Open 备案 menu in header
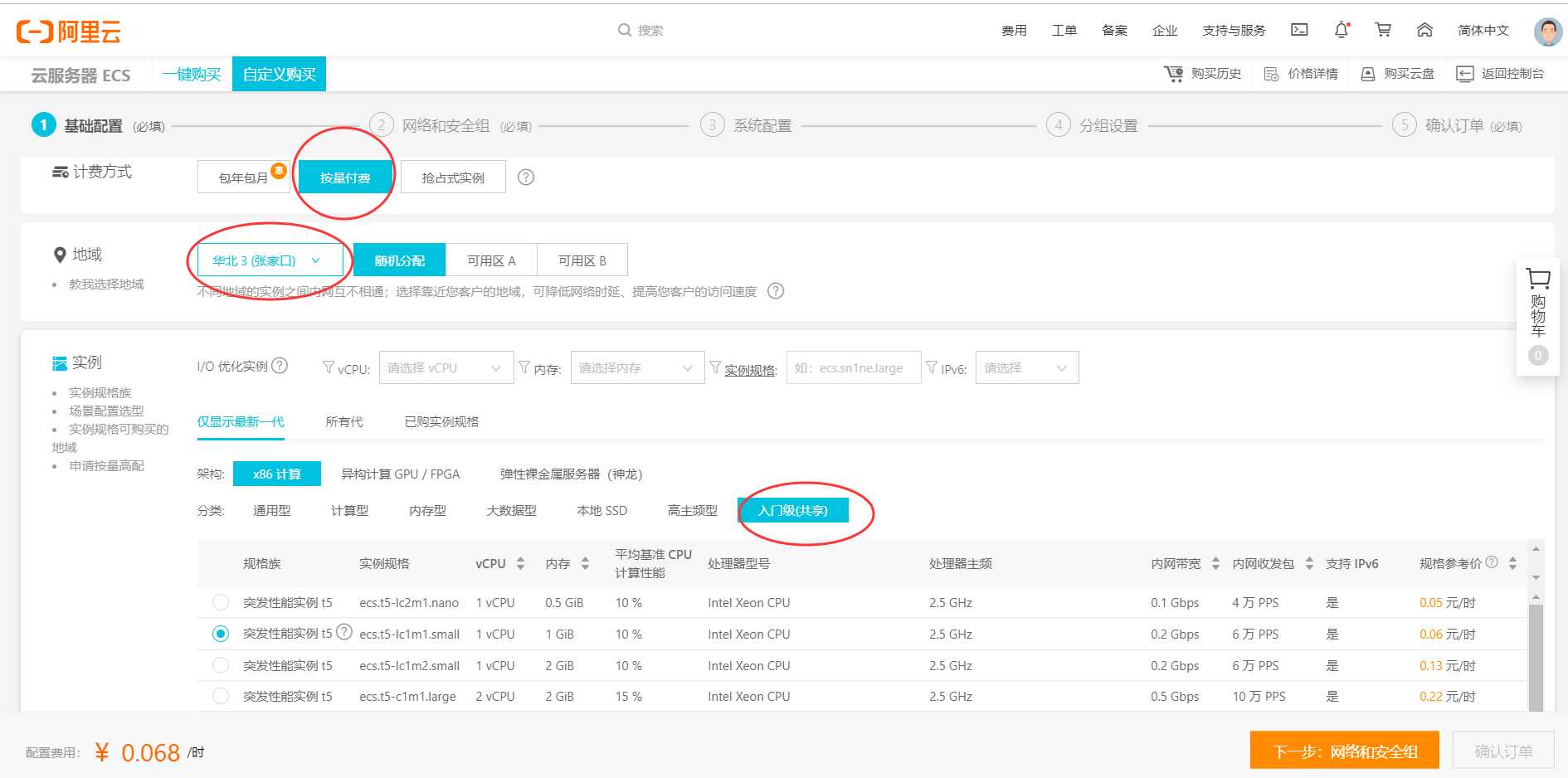Image resolution: width=1568 pixels, height=778 pixels. coord(1114,30)
